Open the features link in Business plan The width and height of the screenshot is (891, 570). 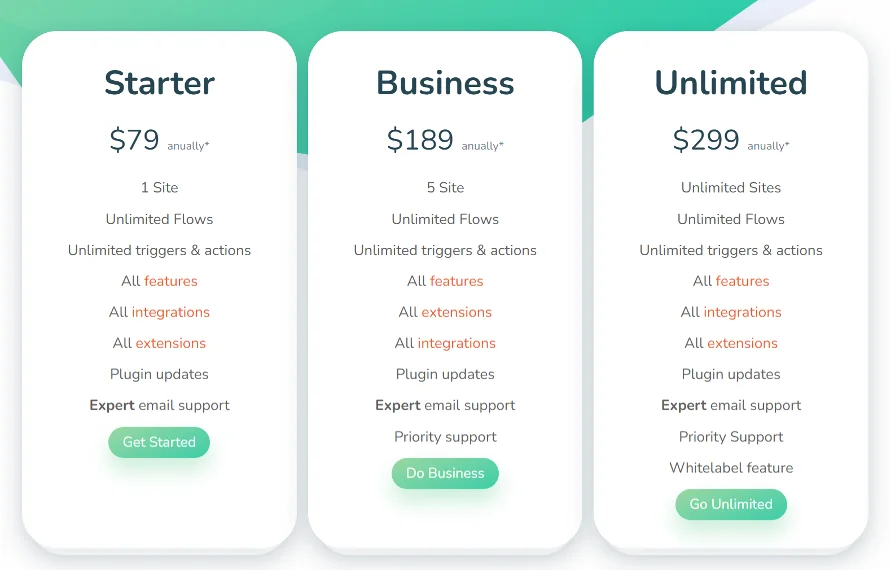[456, 281]
